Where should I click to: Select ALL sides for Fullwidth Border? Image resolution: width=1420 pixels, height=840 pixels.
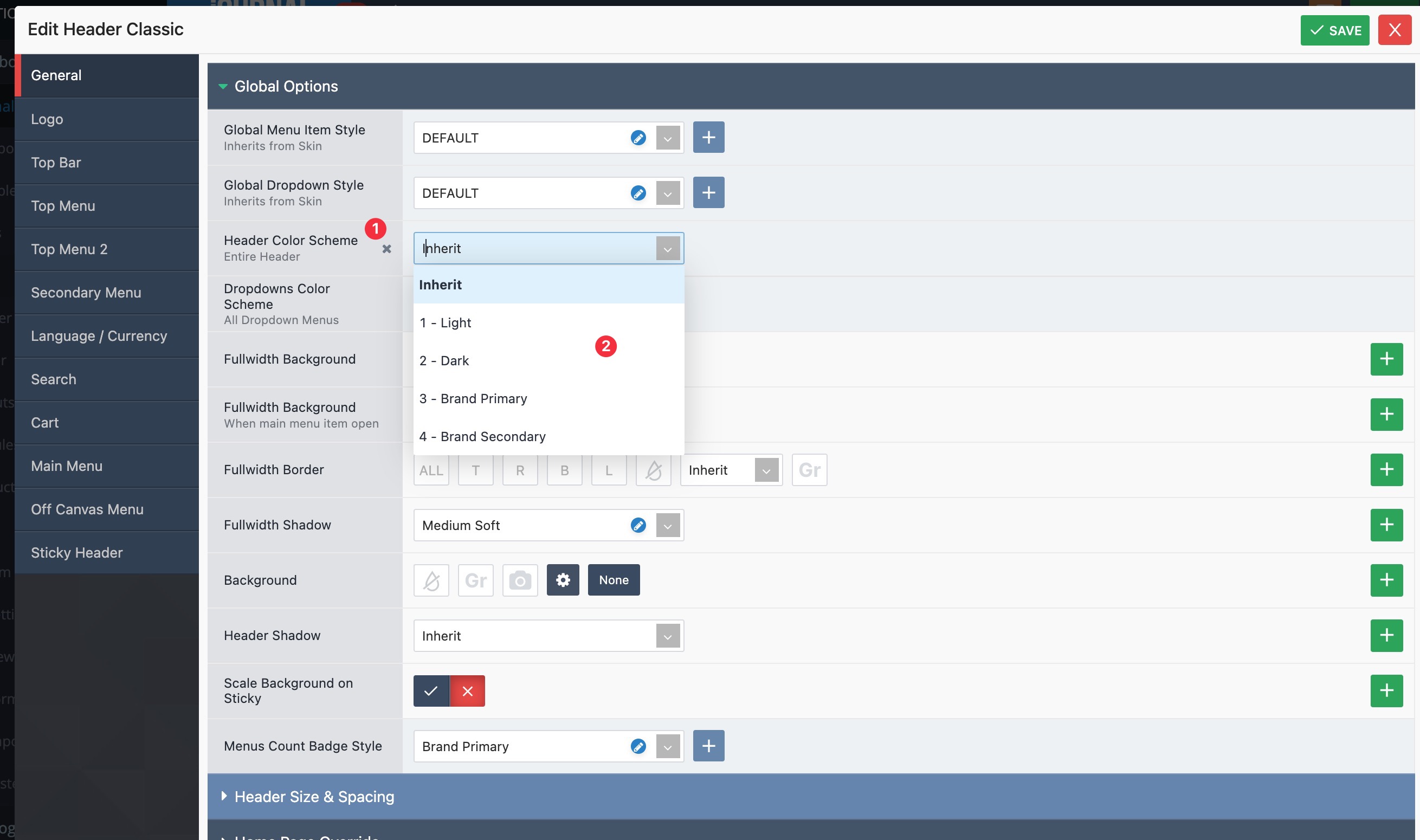[x=431, y=470]
